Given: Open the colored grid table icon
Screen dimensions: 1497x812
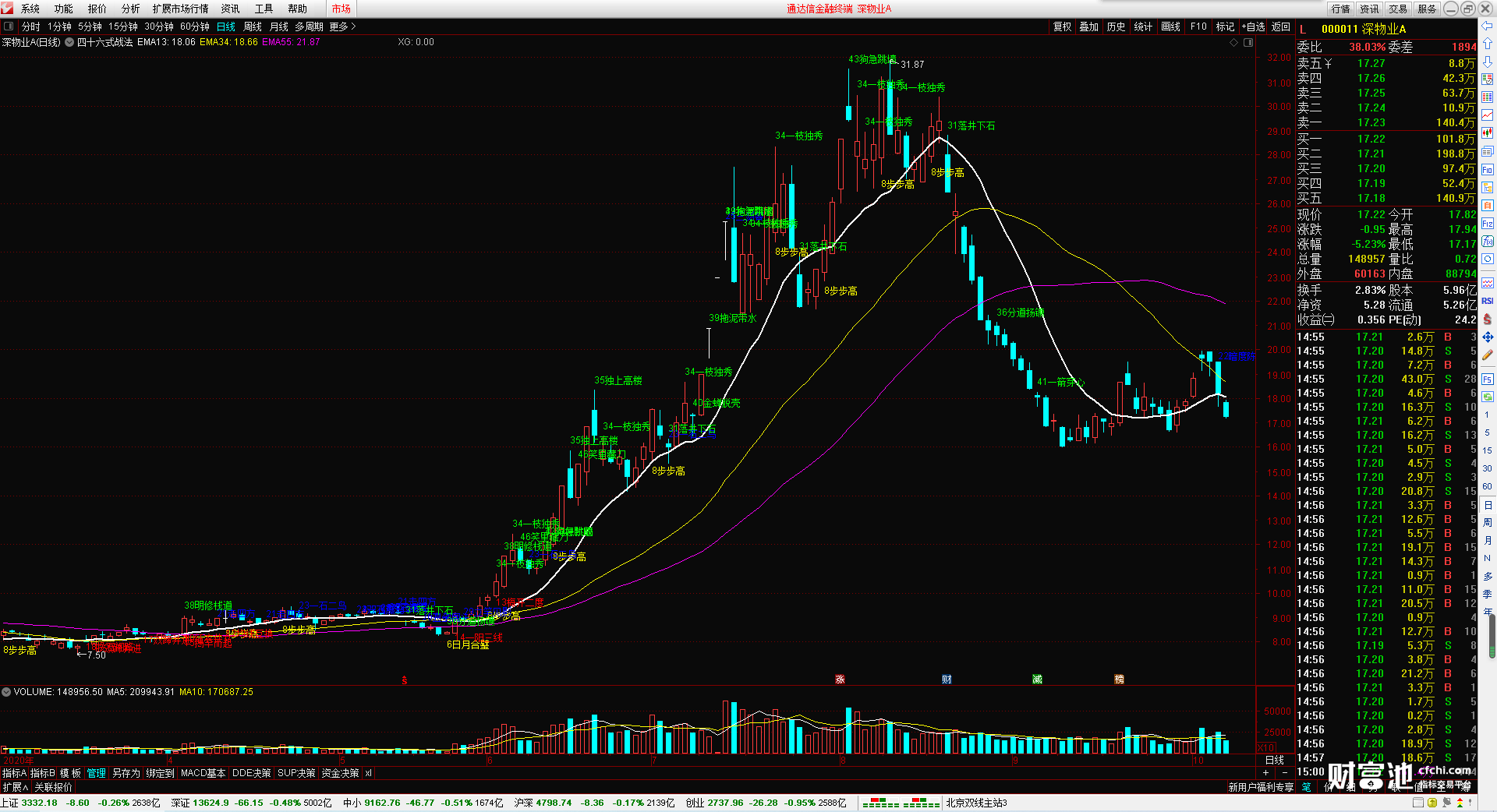Looking at the screenshot, I should [x=1488, y=97].
